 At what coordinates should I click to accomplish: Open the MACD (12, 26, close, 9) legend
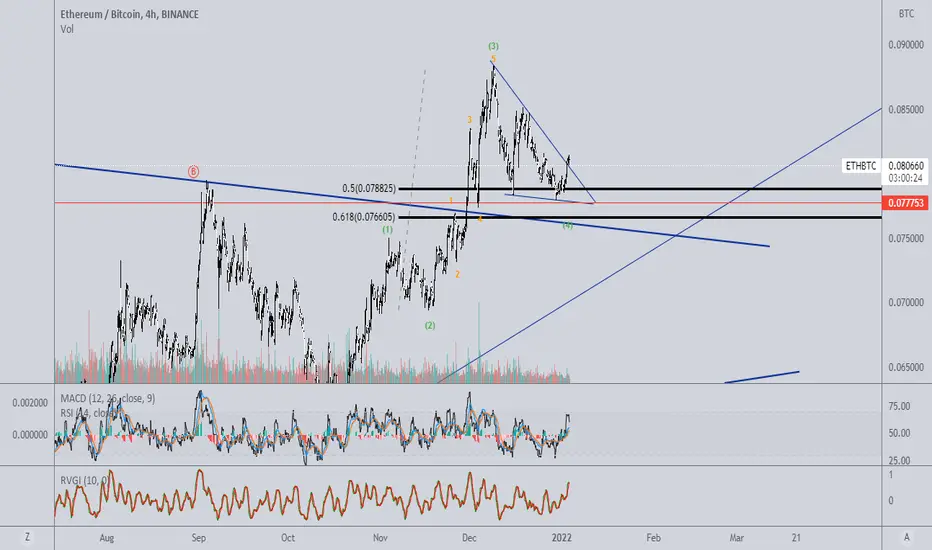108,398
